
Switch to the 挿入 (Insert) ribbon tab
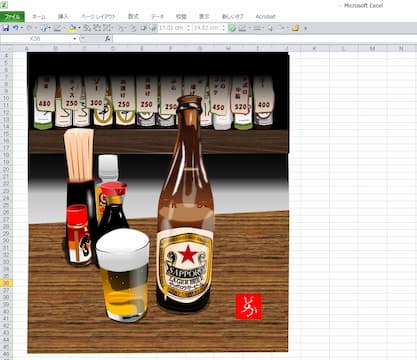63,17
